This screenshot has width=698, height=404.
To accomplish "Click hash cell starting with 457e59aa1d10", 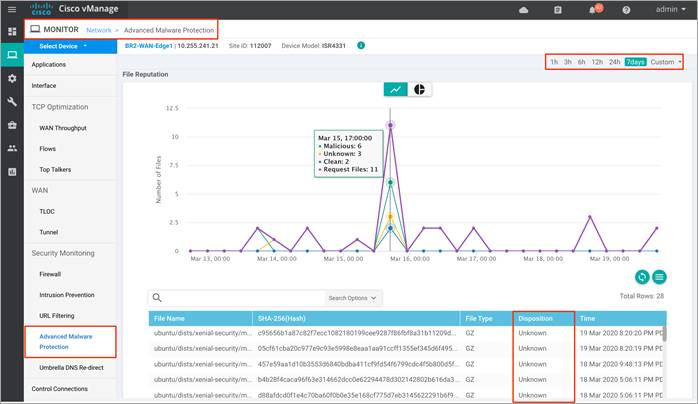I will tap(357, 364).
